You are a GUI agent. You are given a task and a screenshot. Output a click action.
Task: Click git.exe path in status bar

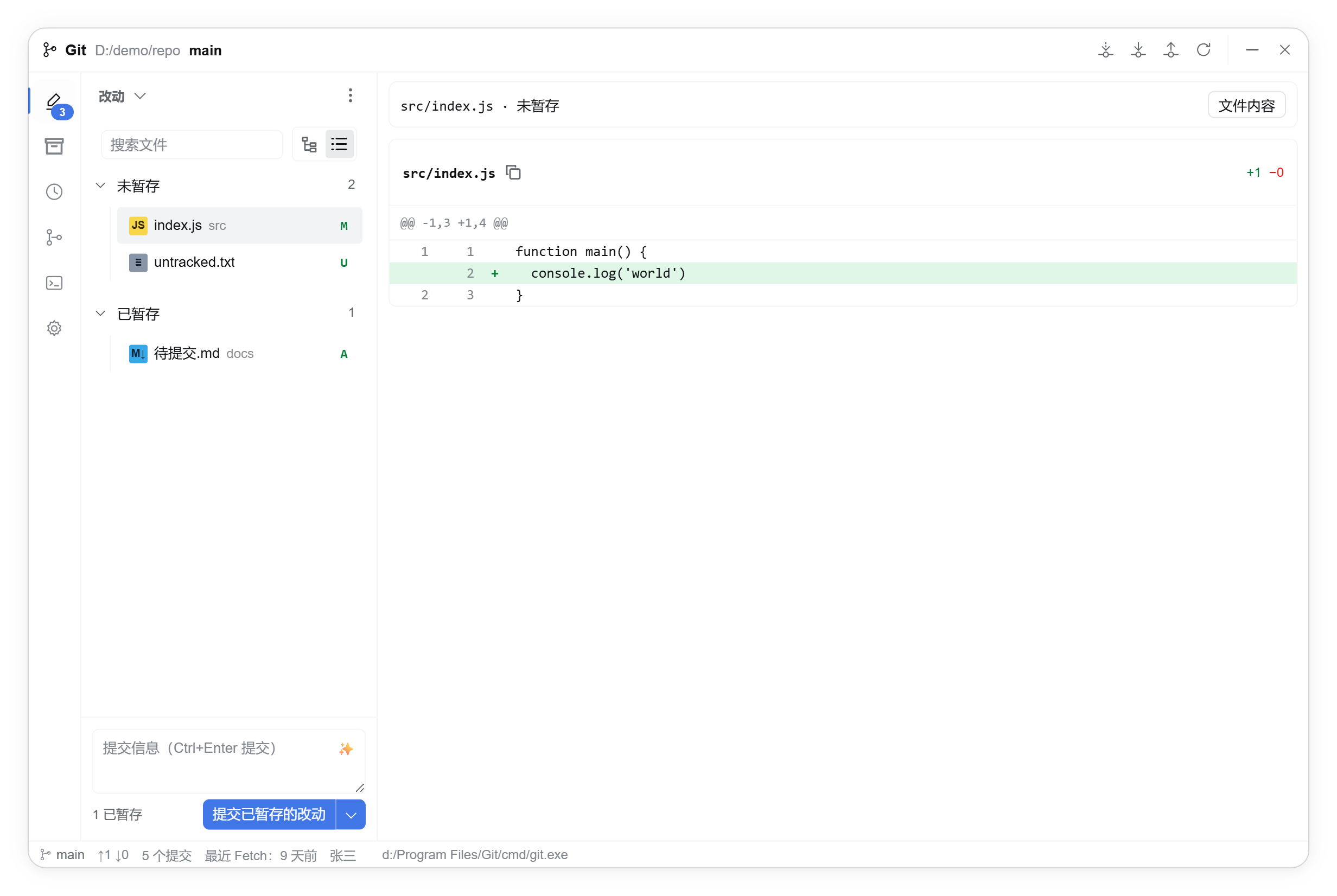[x=475, y=855]
